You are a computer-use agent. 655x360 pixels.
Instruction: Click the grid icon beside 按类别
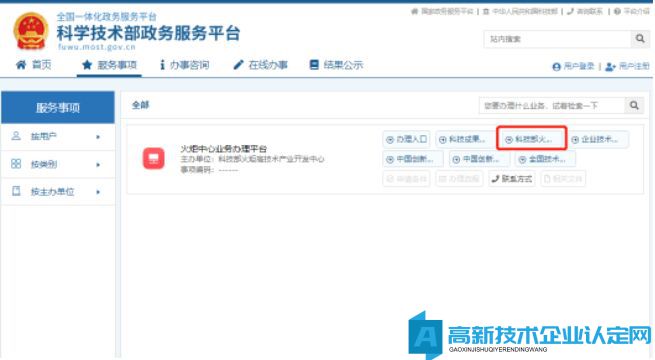[x=16, y=164]
